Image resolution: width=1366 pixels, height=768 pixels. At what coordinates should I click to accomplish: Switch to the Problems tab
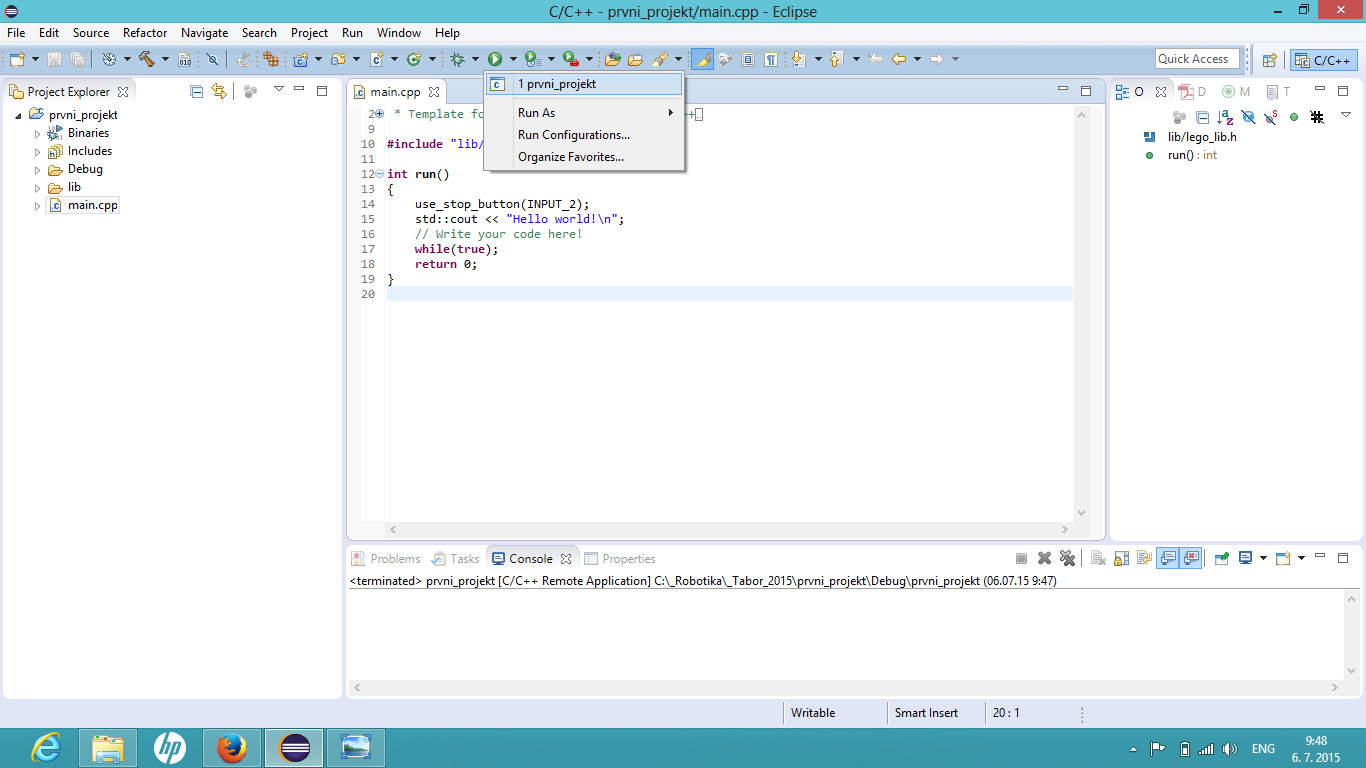(394, 559)
